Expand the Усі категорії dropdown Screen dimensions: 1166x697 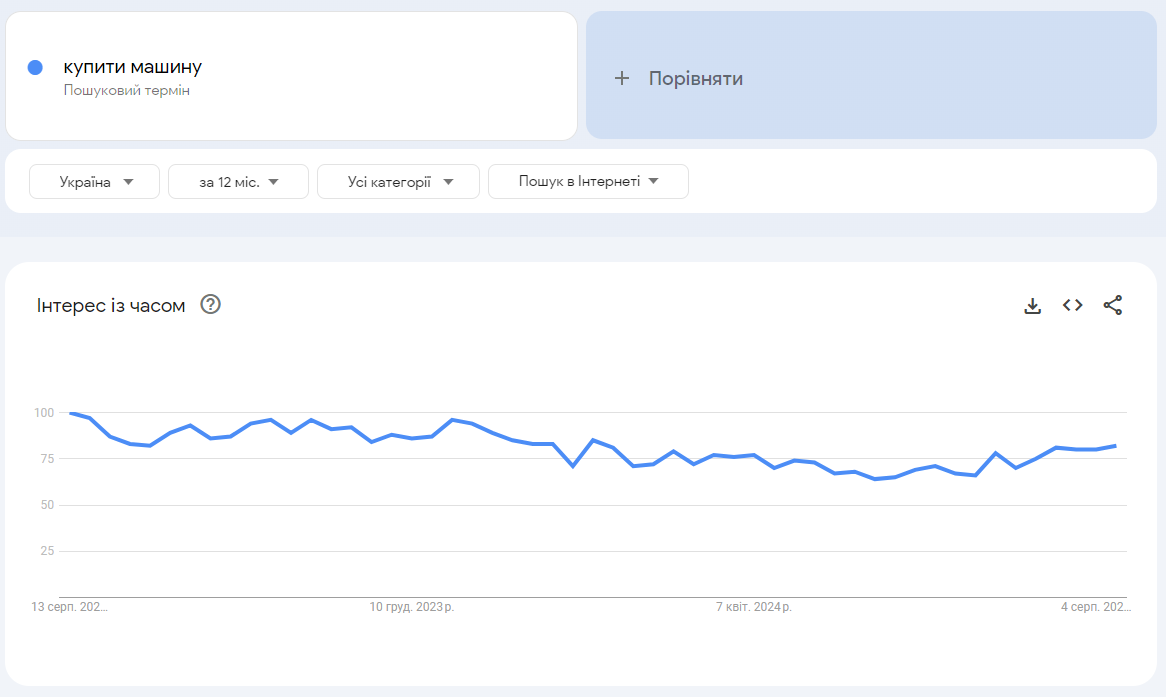pyautogui.click(x=398, y=182)
